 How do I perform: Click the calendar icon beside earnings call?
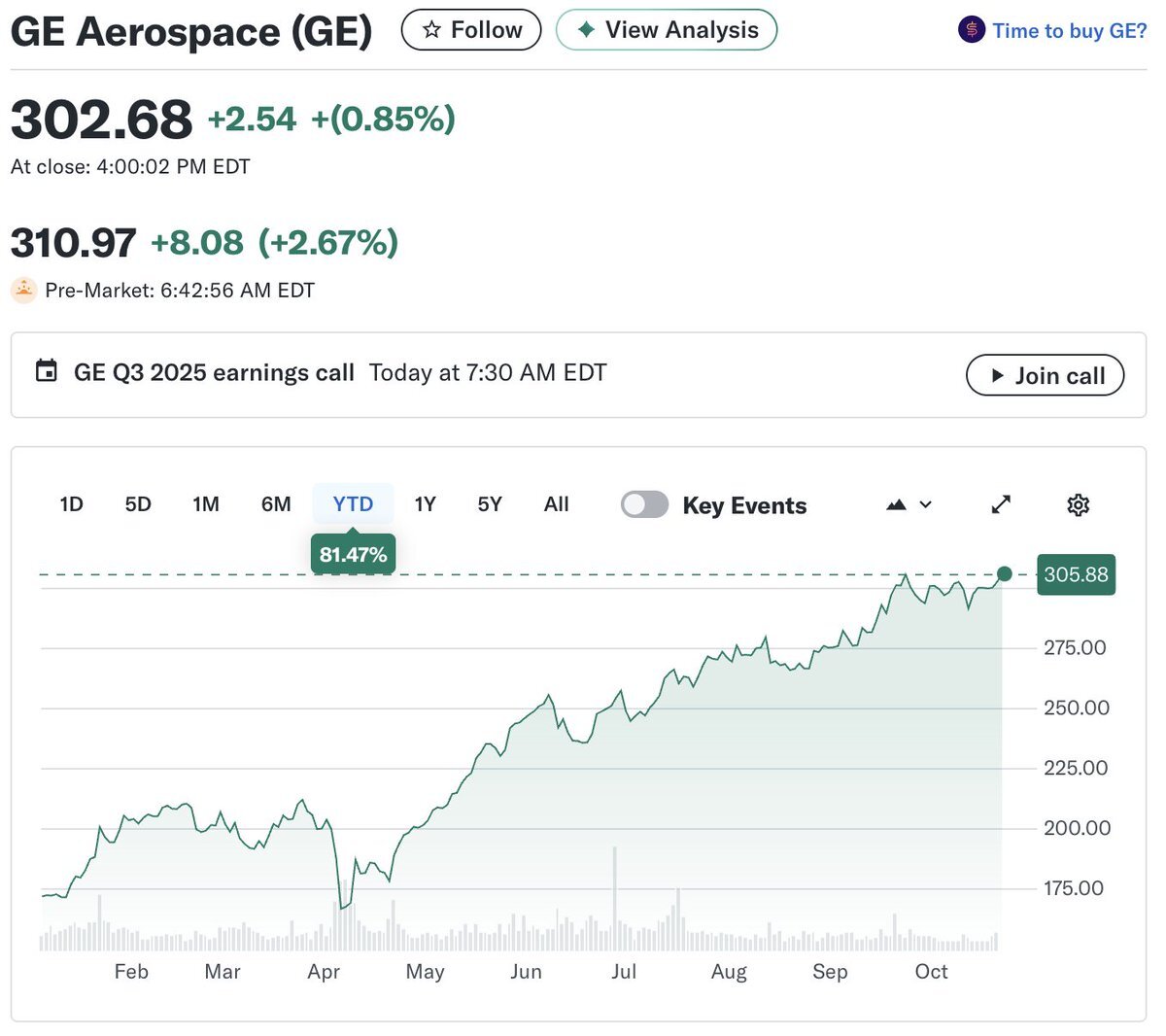tap(46, 371)
